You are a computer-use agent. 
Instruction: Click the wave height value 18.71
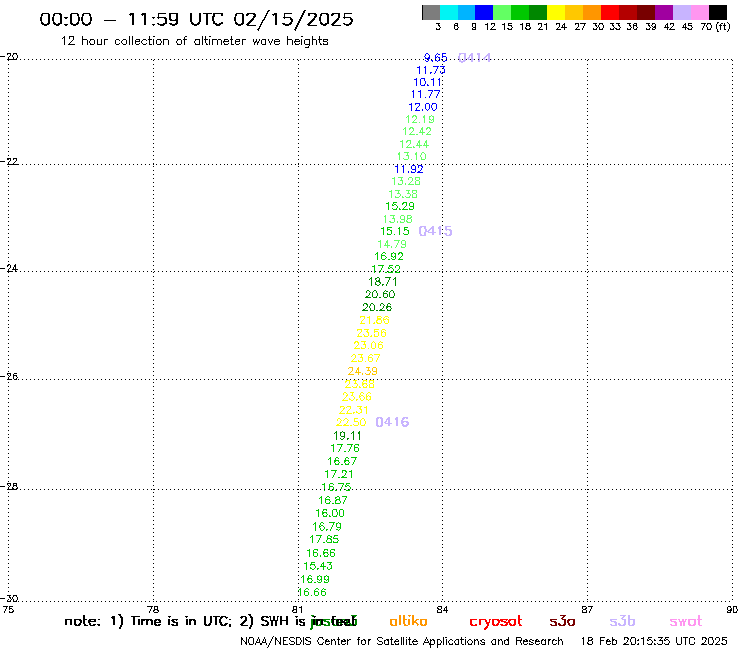point(383,282)
